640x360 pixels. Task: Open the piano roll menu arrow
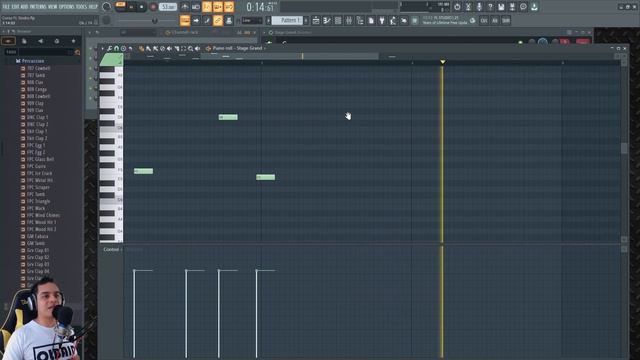pyautogui.click(x=103, y=49)
